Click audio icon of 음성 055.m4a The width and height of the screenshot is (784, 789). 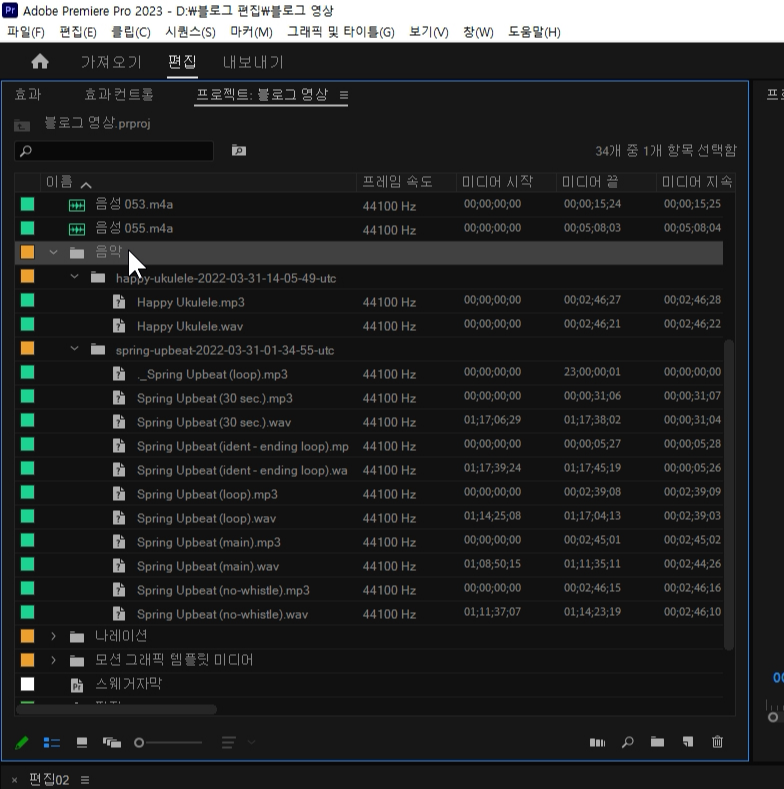tap(76, 229)
